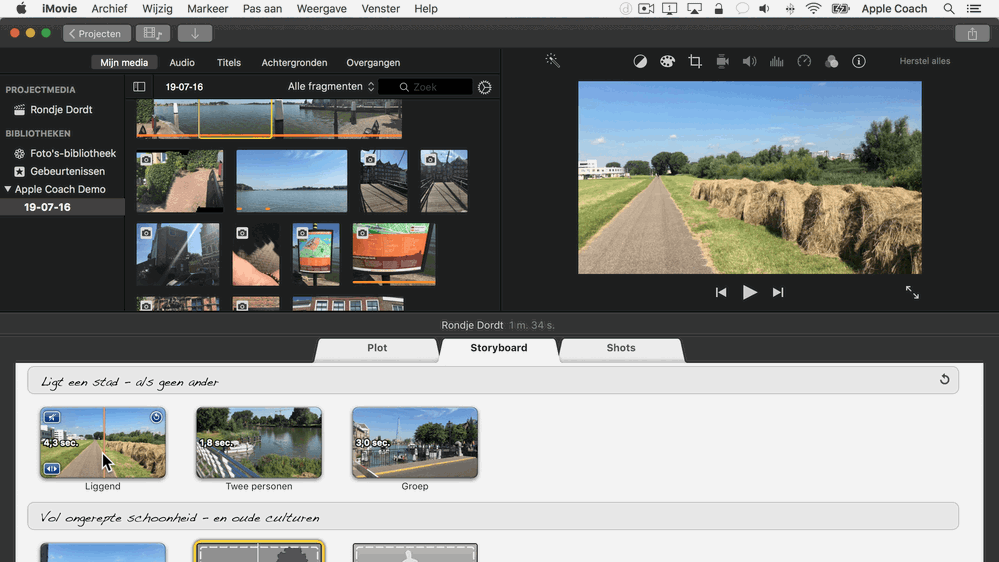
Task: Open browser settings gear menu
Action: click(x=484, y=87)
